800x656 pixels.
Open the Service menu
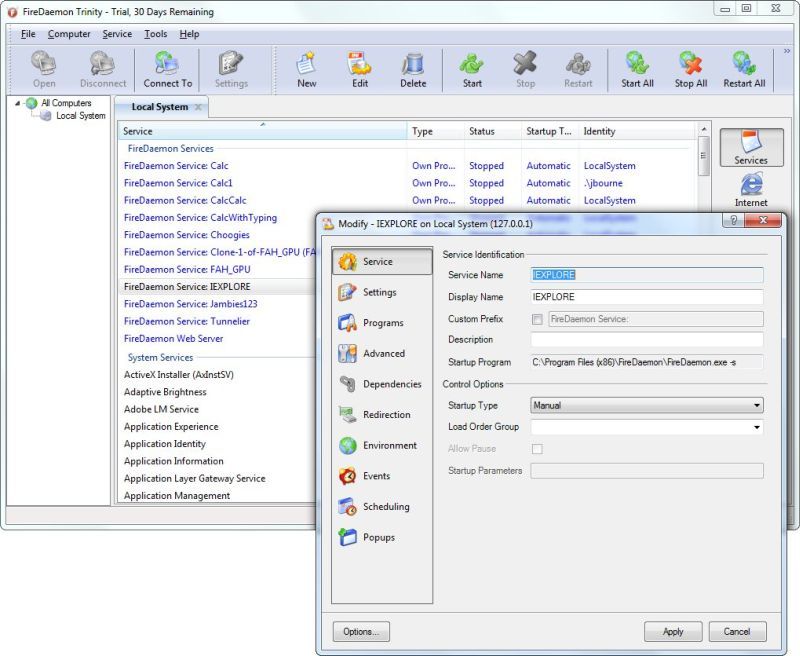(x=117, y=34)
